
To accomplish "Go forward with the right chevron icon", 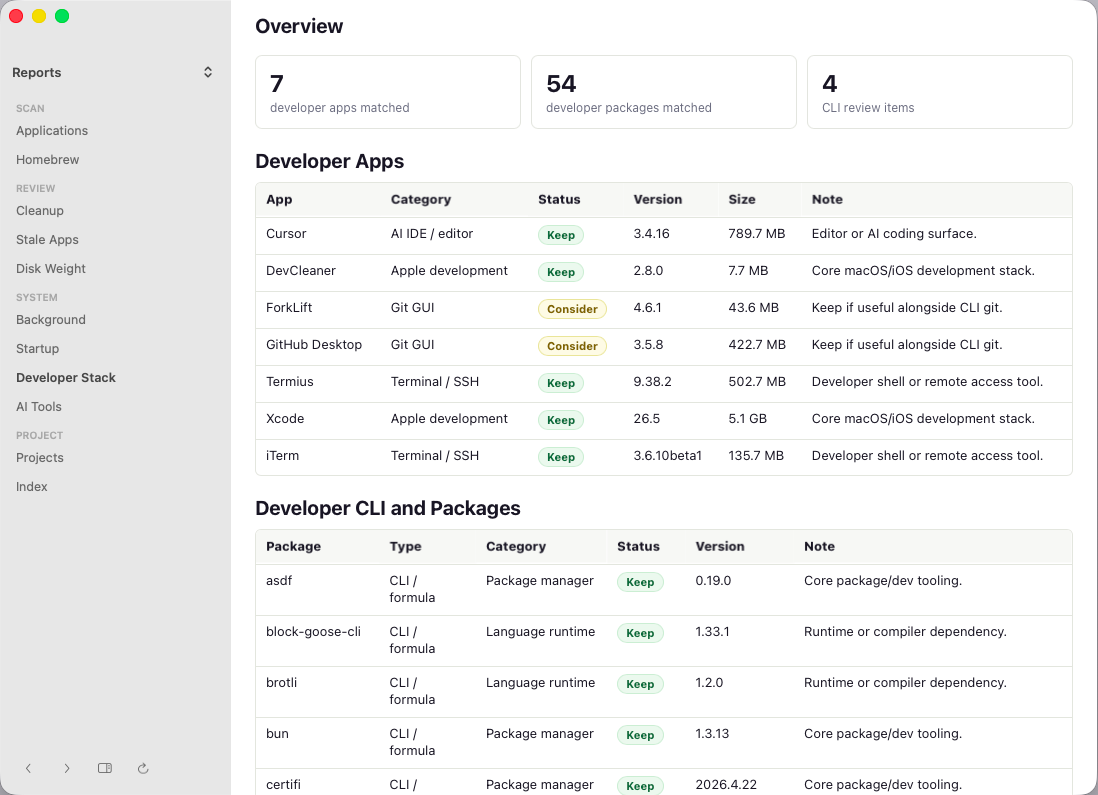I will click(67, 768).
